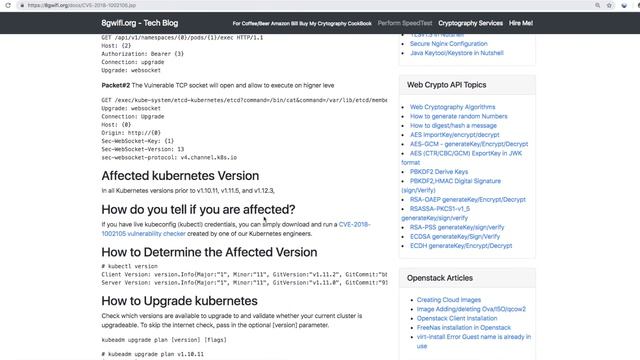Open RSASSA-PKCS1-v1_5 generateKey link
The width and height of the screenshot is (640, 360).
point(440,209)
